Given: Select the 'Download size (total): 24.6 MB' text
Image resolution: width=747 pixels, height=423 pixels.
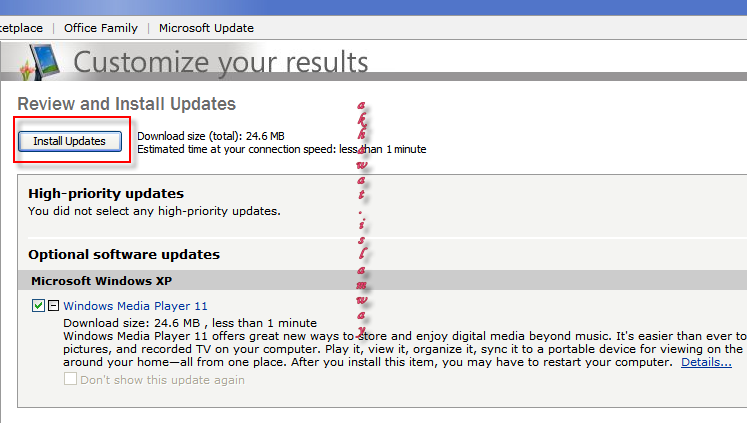Looking at the screenshot, I should click(x=211, y=136).
